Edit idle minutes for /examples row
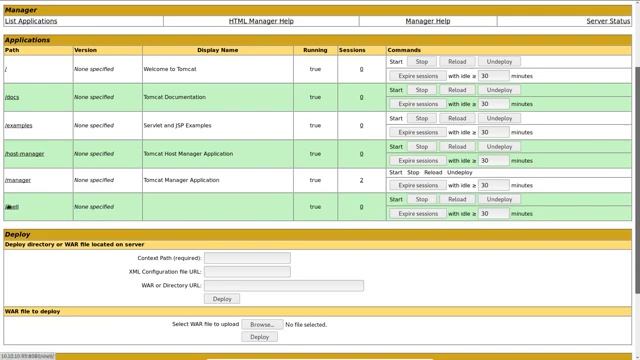This screenshot has height=360, width=640. 493,132
